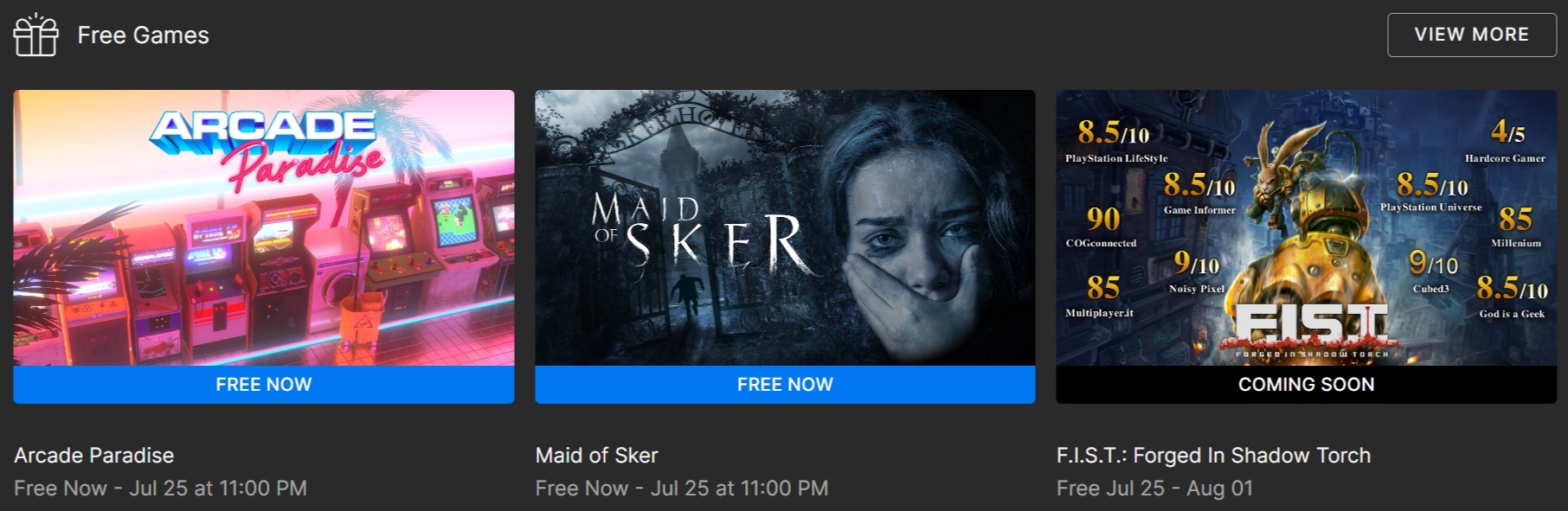Image resolution: width=1568 pixels, height=511 pixels.
Task: Open F.I.S.T.: Forged In Shadow Torch title
Action: 1213,455
